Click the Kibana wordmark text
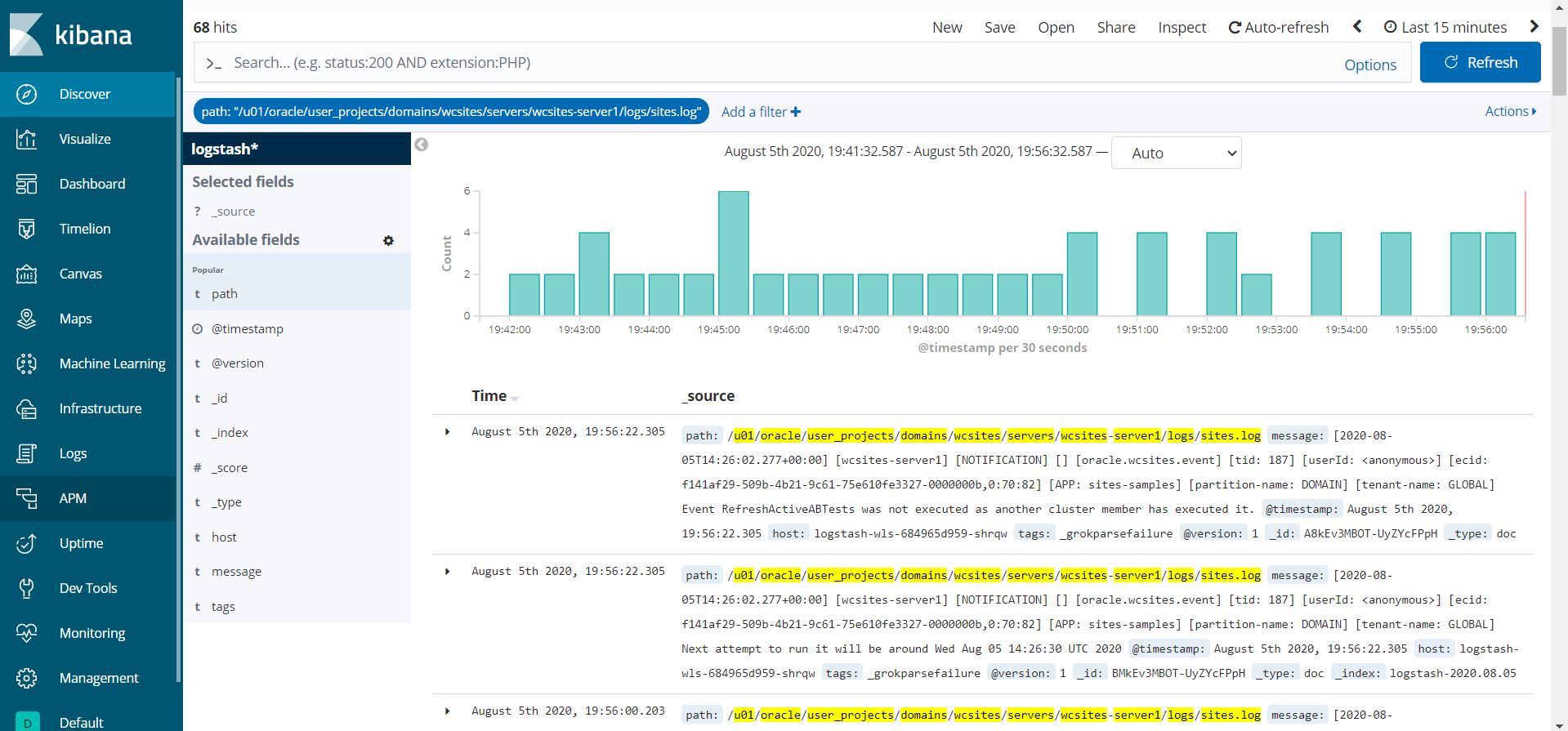This screenshot has width=1568, height=731. coord(93,35)
